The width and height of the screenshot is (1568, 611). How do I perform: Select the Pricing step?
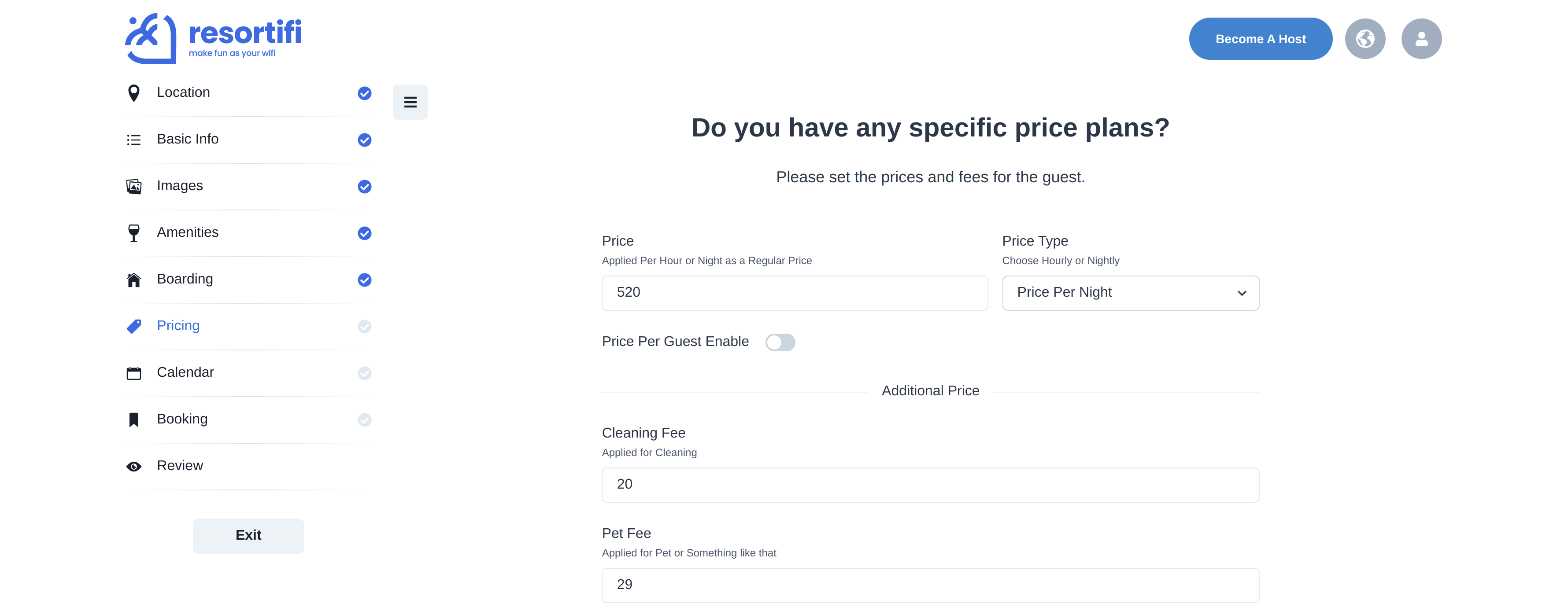click(x=178, y=326)
